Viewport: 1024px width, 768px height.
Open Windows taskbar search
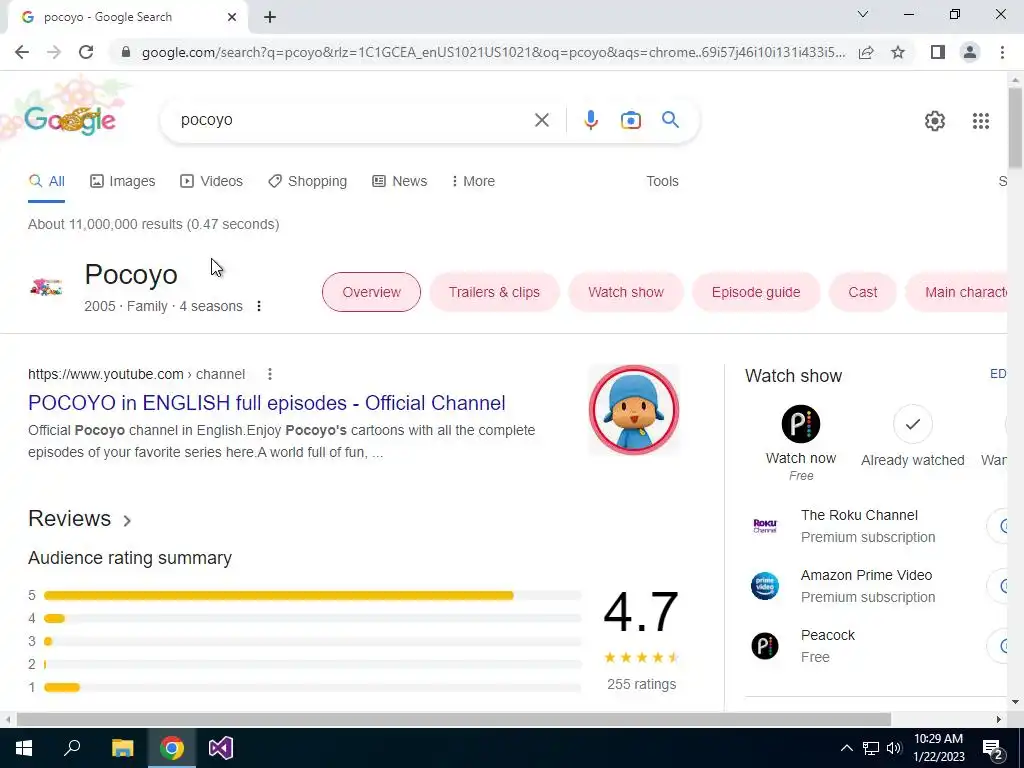tap(72, 748)
